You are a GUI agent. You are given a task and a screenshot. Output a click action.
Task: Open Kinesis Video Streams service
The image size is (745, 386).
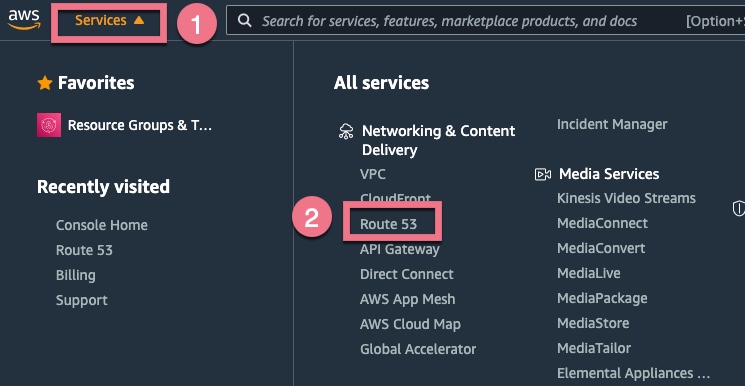(626, 198)
